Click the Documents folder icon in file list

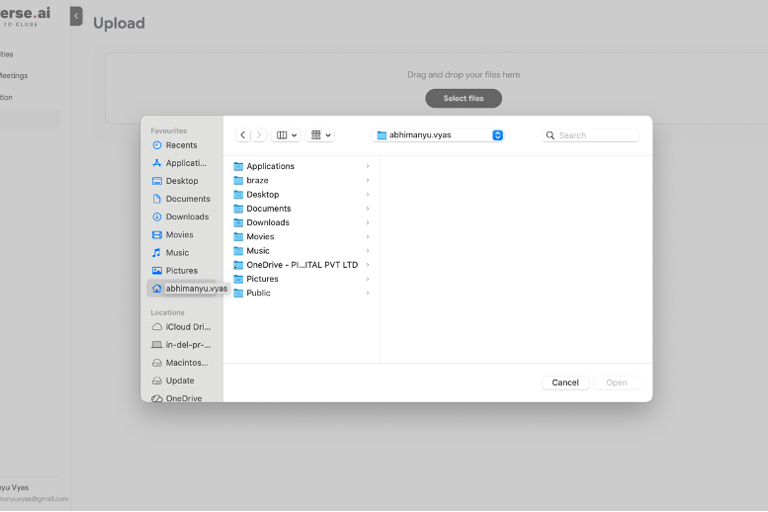point(239,209)
